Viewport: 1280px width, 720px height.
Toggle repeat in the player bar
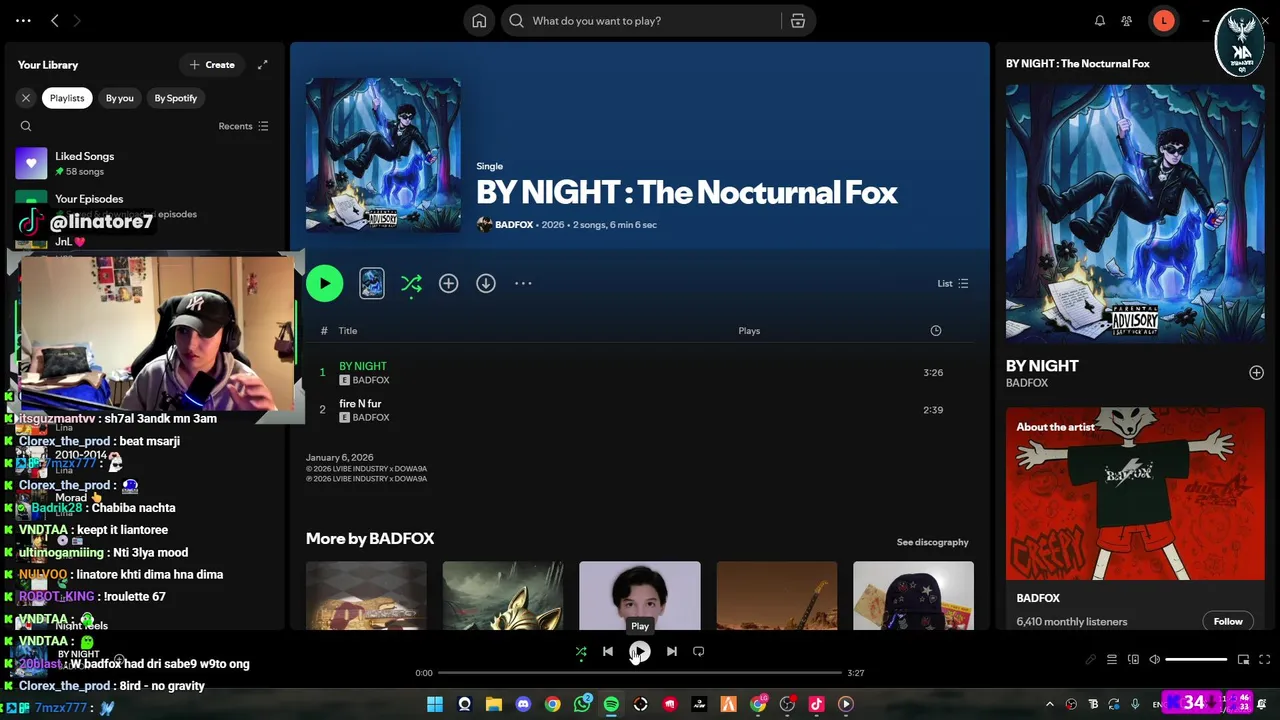tap(699, 652)
